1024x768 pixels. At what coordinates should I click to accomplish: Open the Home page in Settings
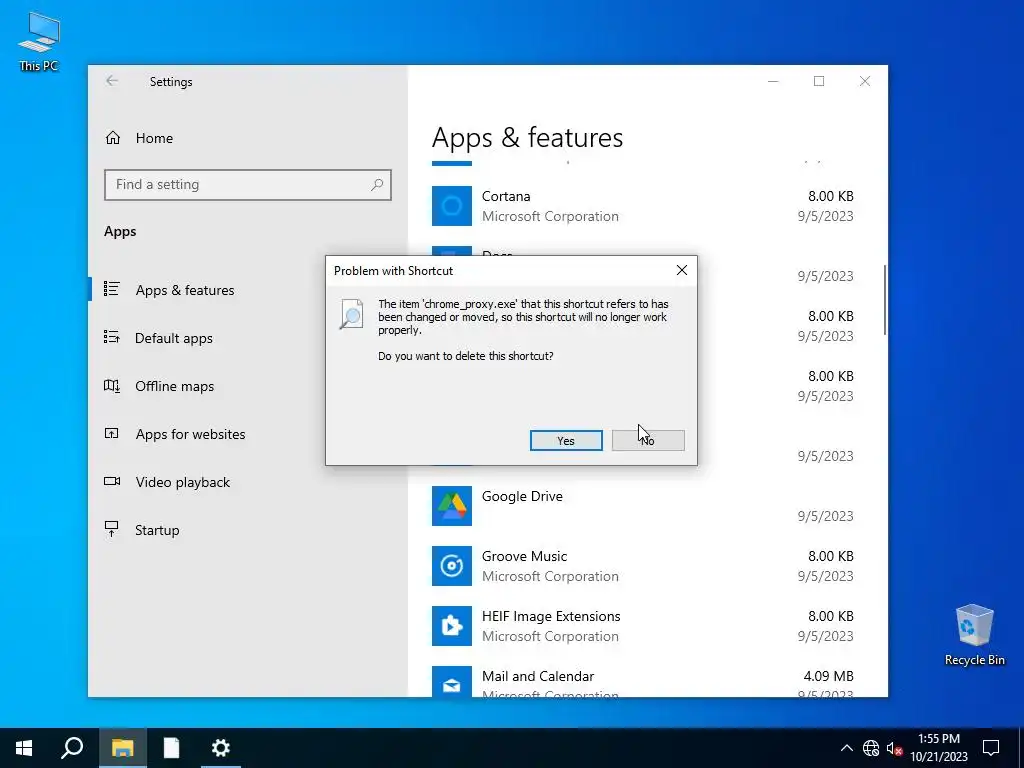pos(154,138)
